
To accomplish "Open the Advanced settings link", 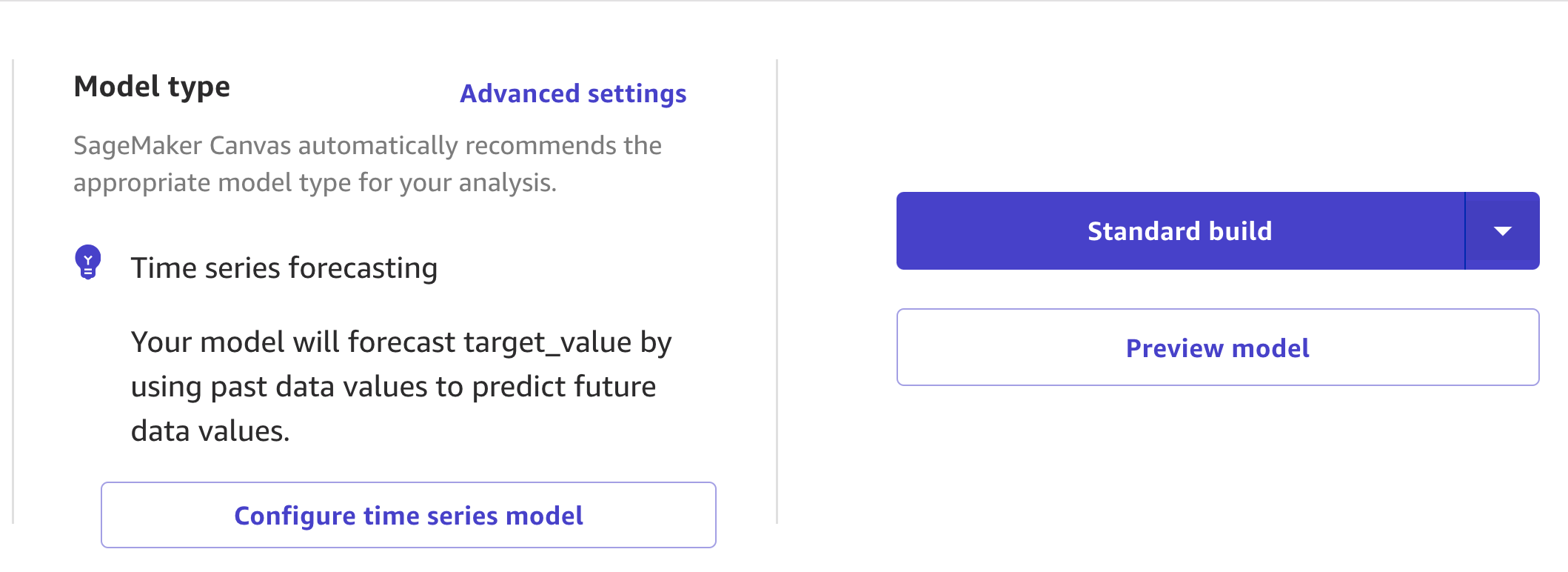I will [x=573, y=93].
